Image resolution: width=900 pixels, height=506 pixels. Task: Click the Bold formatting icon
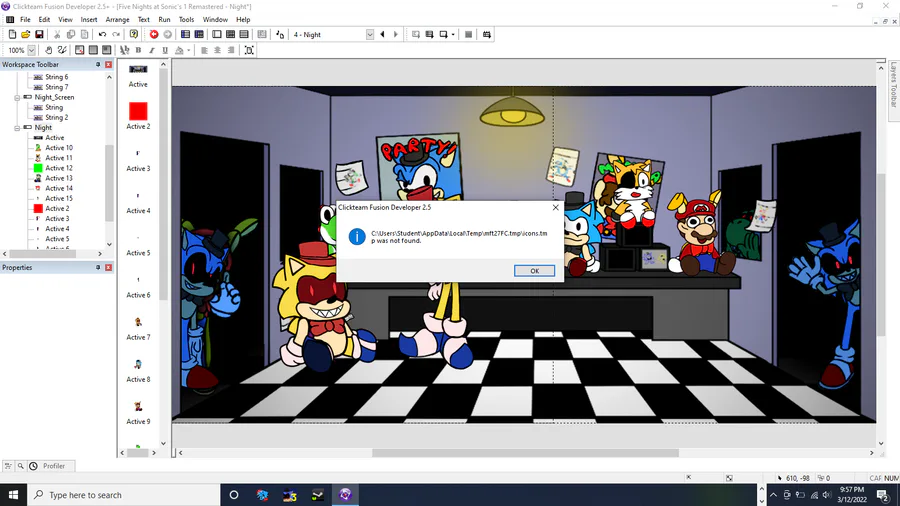138,50
